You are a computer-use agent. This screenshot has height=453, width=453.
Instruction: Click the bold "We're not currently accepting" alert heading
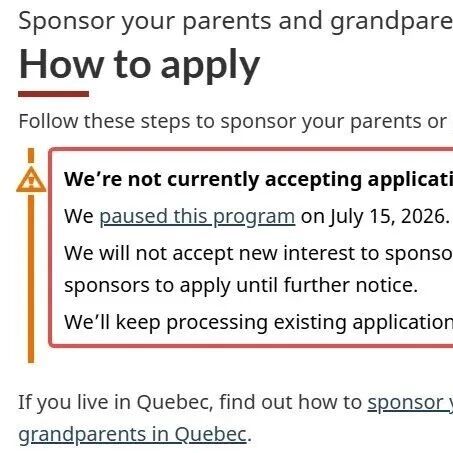[x=258, y=179]
